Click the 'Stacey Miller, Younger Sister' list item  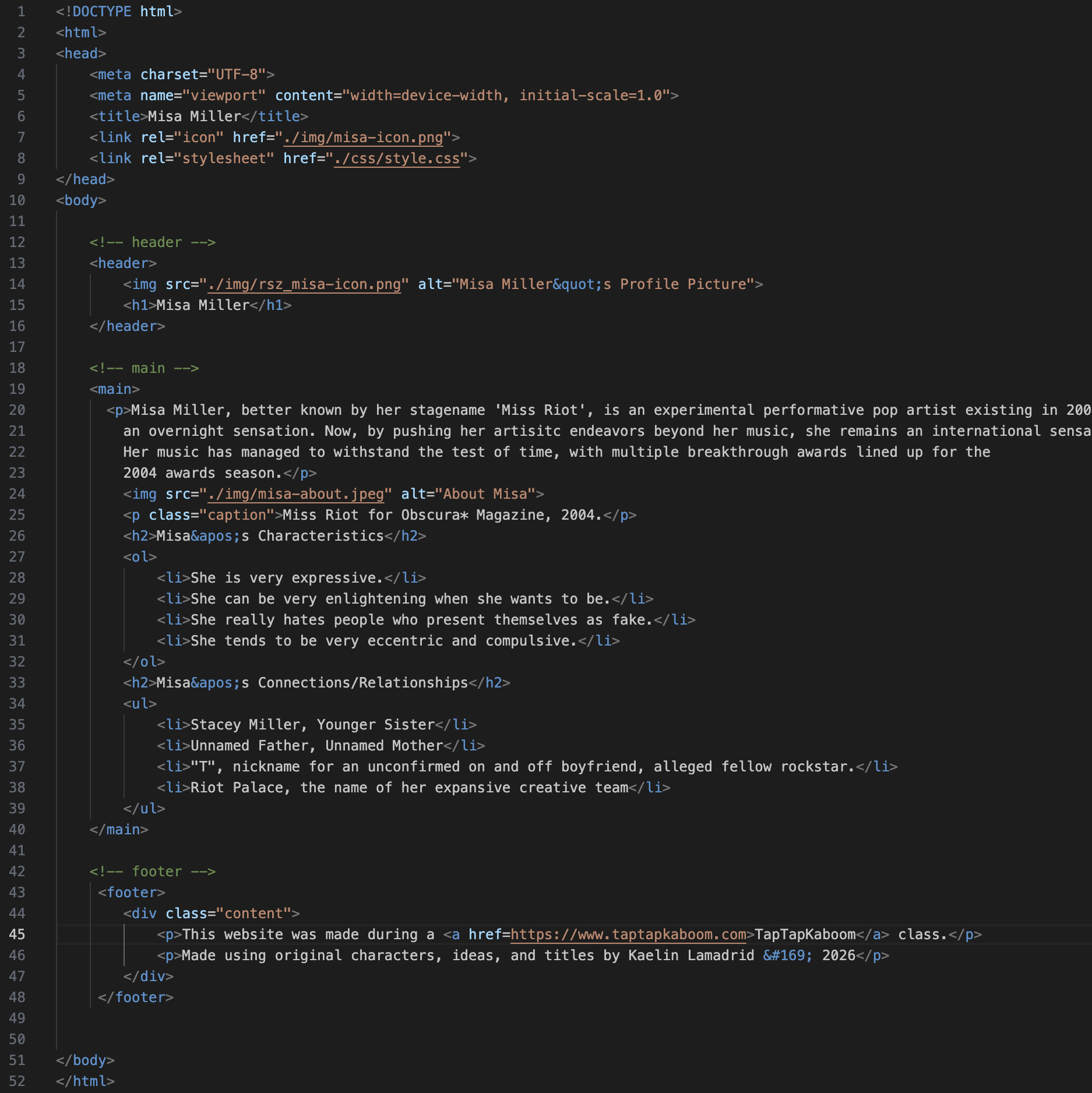tap(312, 725)
